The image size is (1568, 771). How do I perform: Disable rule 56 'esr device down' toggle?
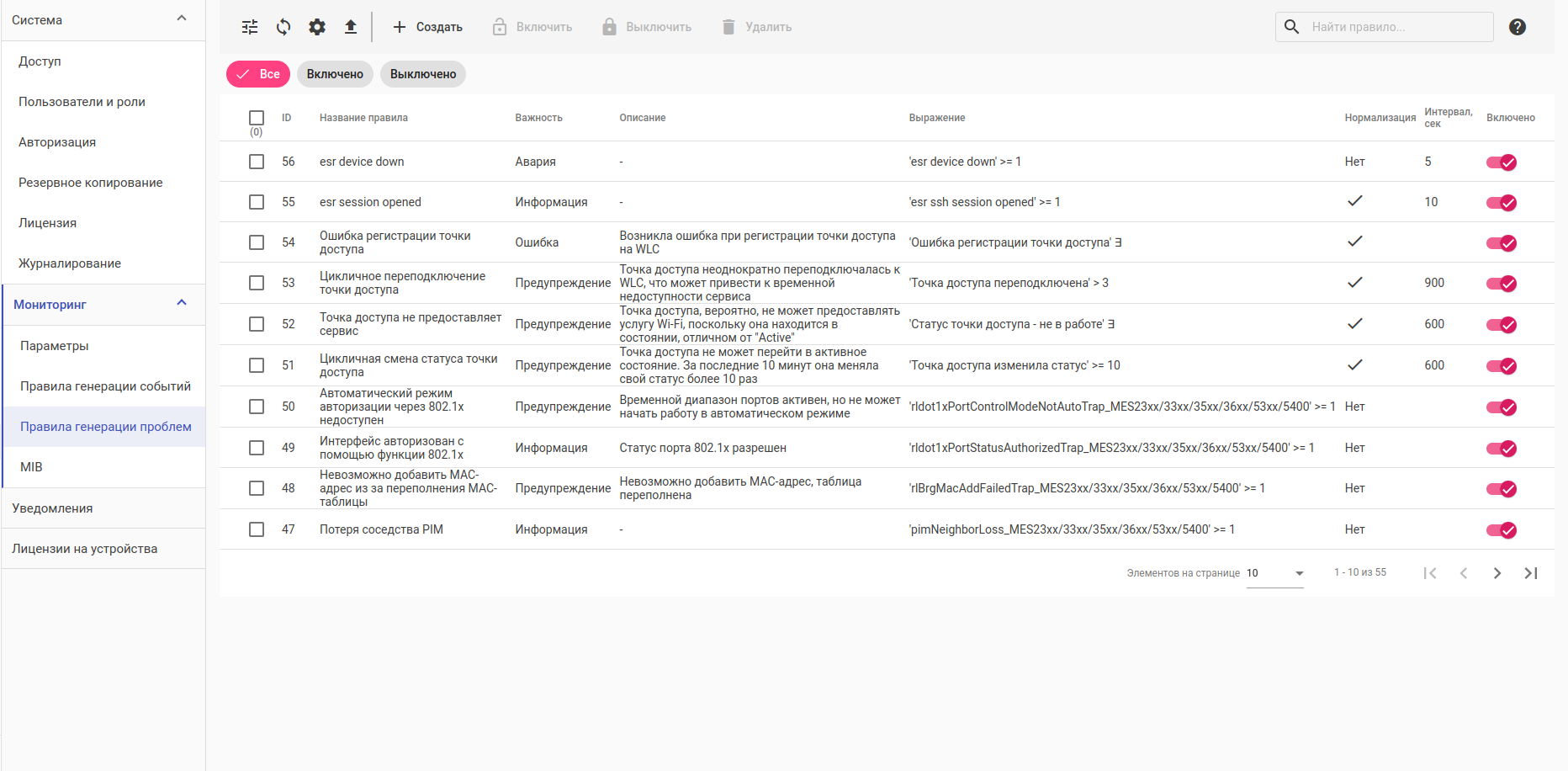(1502, 162)
